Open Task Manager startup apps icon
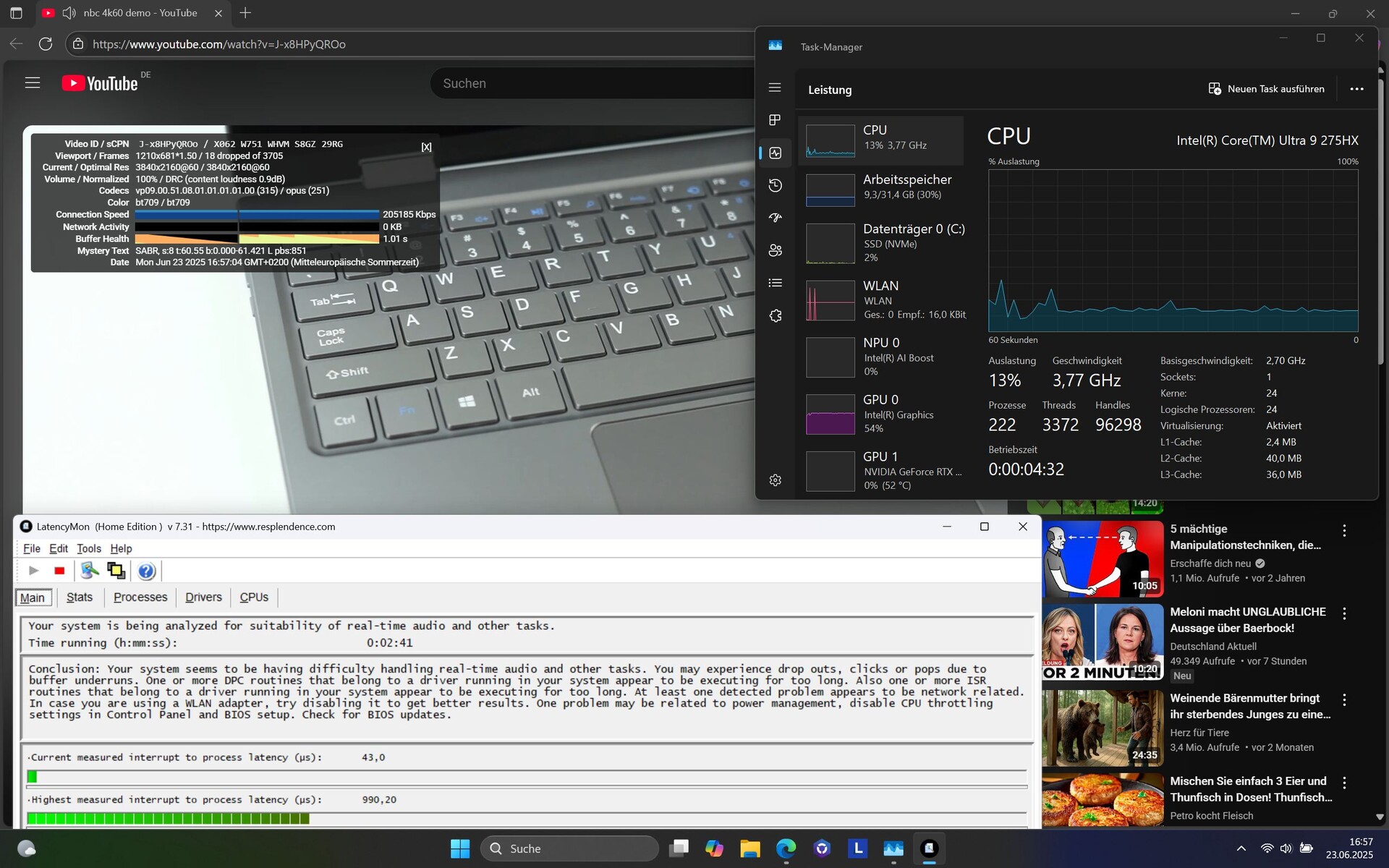The width and height of the screenshot is (1389, 868). 775,218
